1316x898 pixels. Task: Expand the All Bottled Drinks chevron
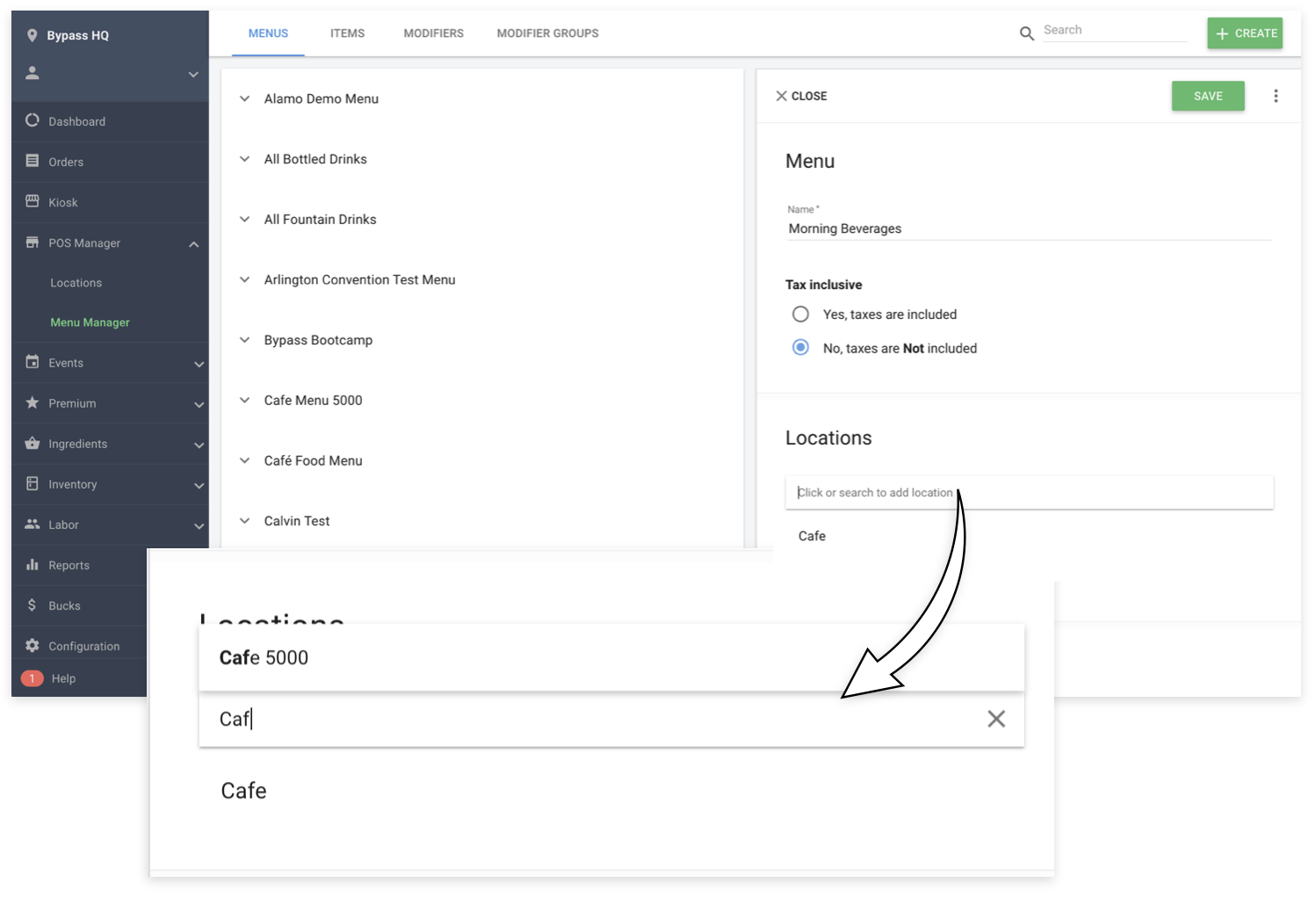click(x=245, y=159)
